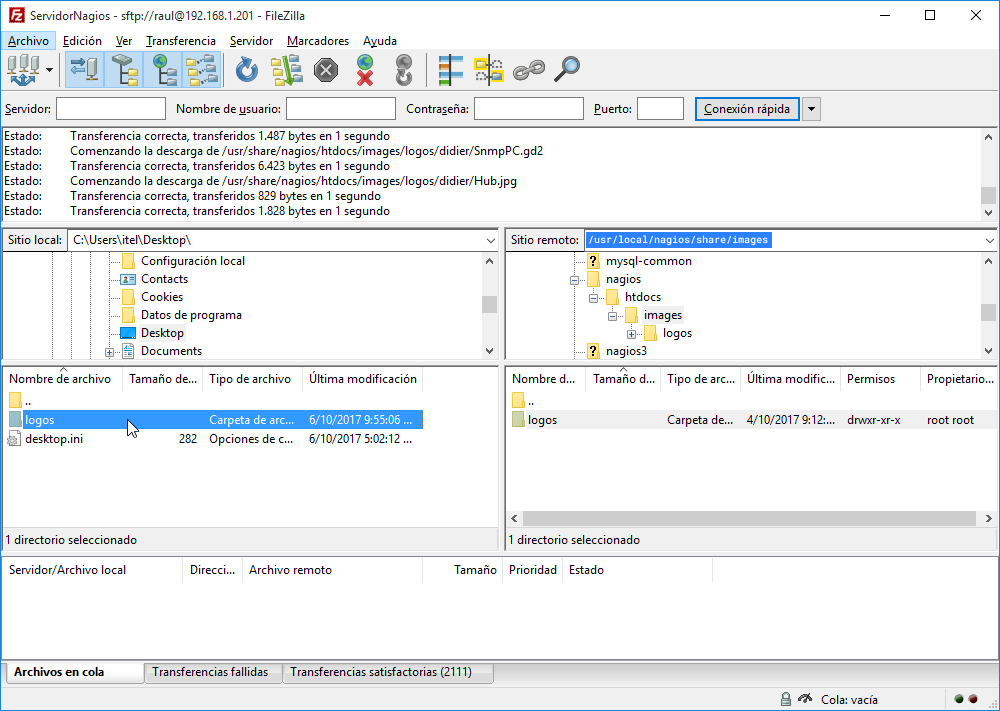Open Sitio remoto path dropdown
The width and height of the screenshot is (1000, 711).
click(x=989, y=240)
